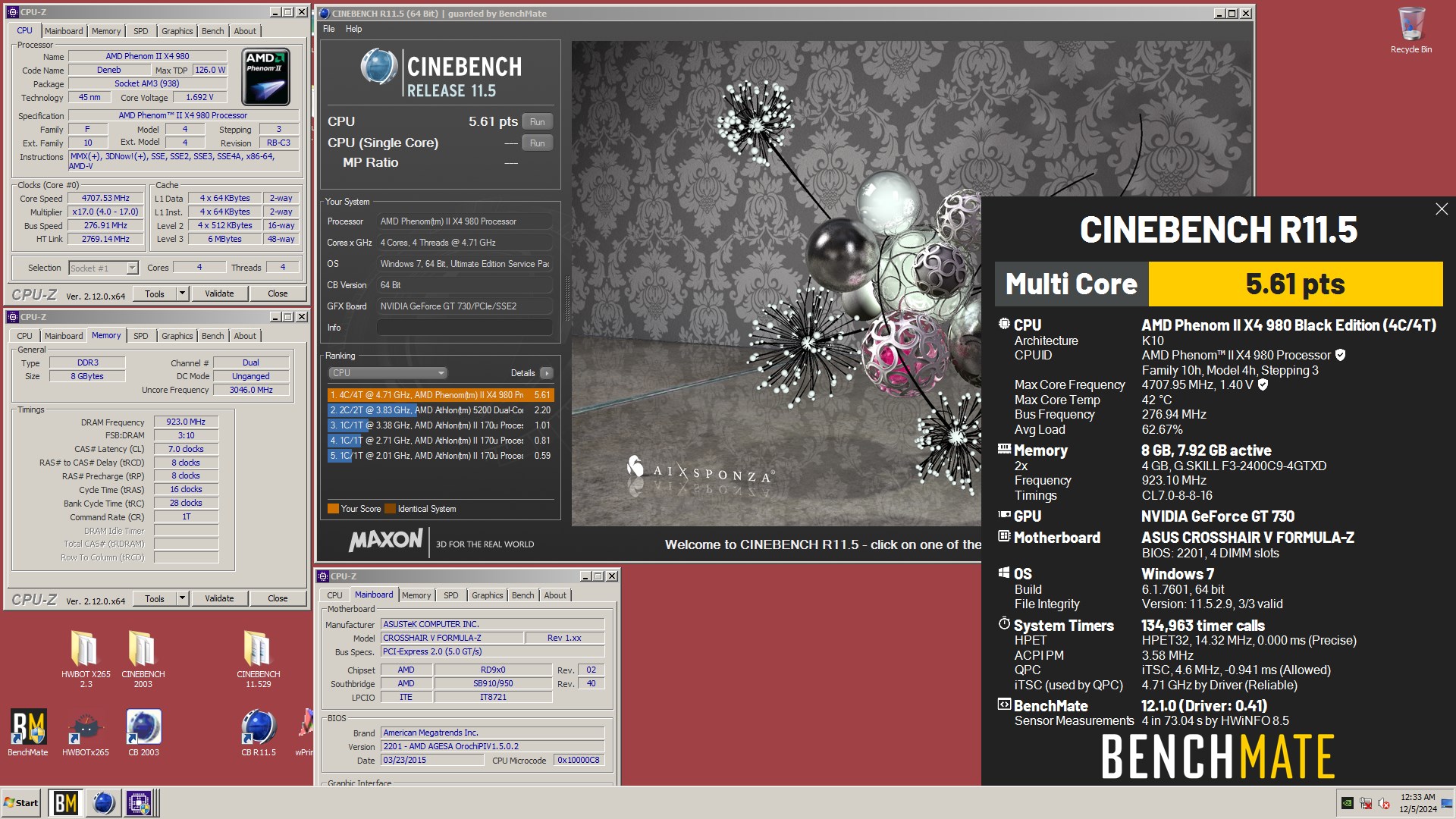Click the Show Desktop icon beside the clock
The image size is (1456, 819).
pos(1447,803)
